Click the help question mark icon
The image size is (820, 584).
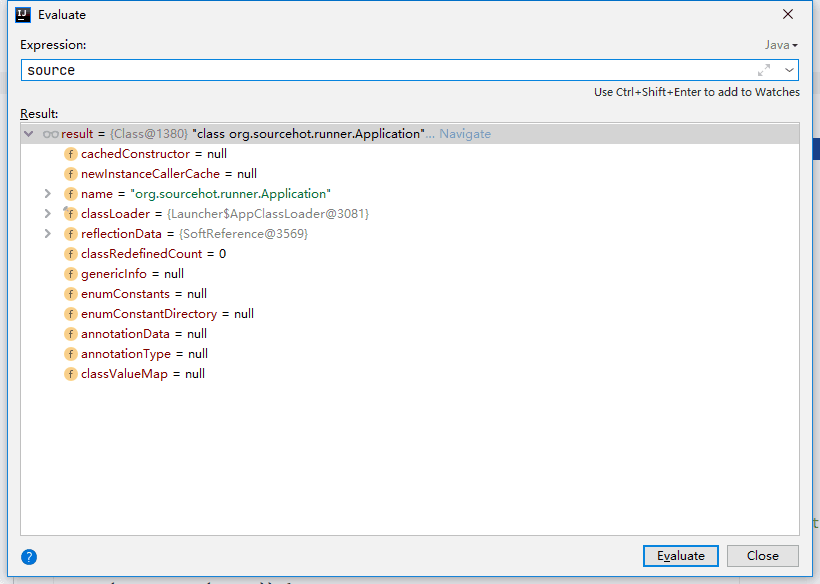[x=29, y=557]
